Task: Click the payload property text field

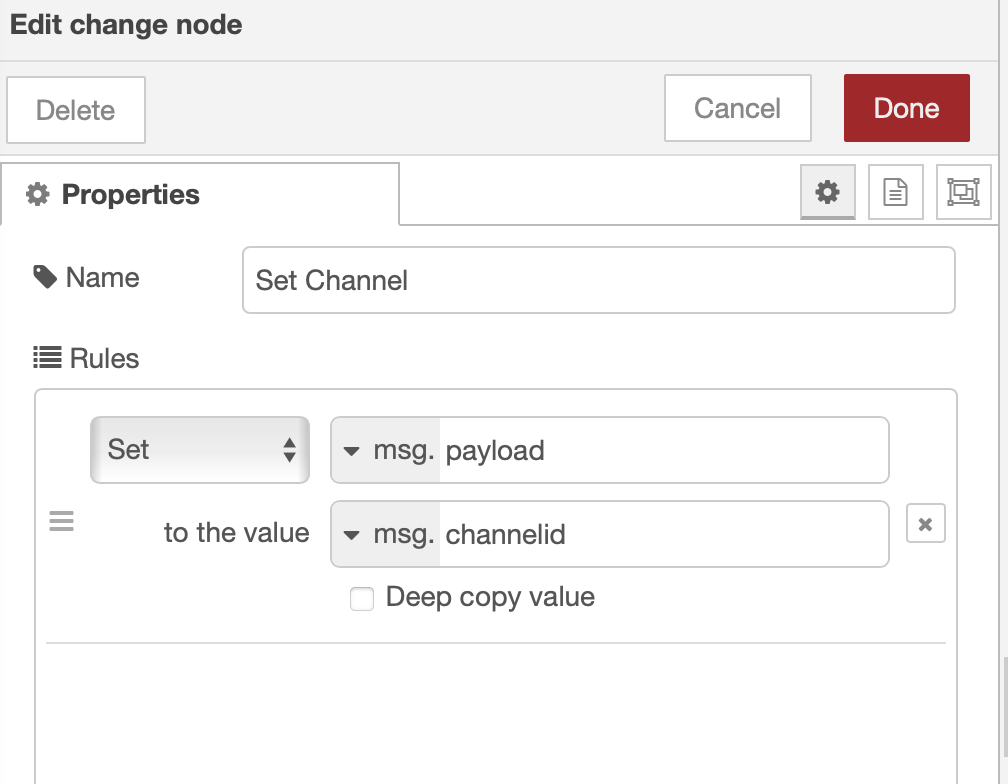Action: pos(662,450)
